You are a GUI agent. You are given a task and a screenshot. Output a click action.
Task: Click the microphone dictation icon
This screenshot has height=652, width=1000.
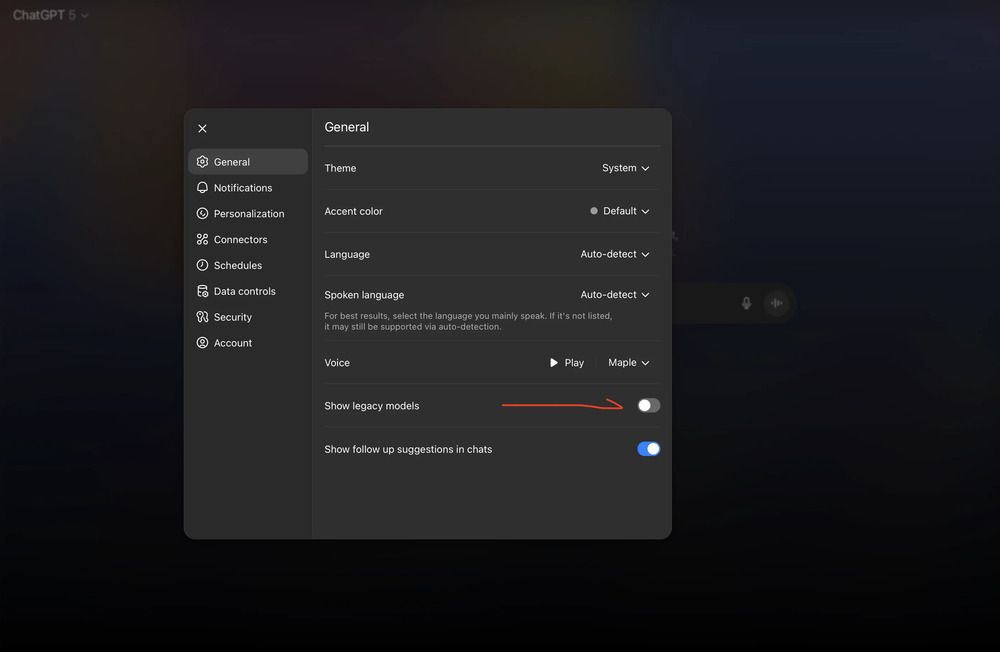click(x=746, y=303)
